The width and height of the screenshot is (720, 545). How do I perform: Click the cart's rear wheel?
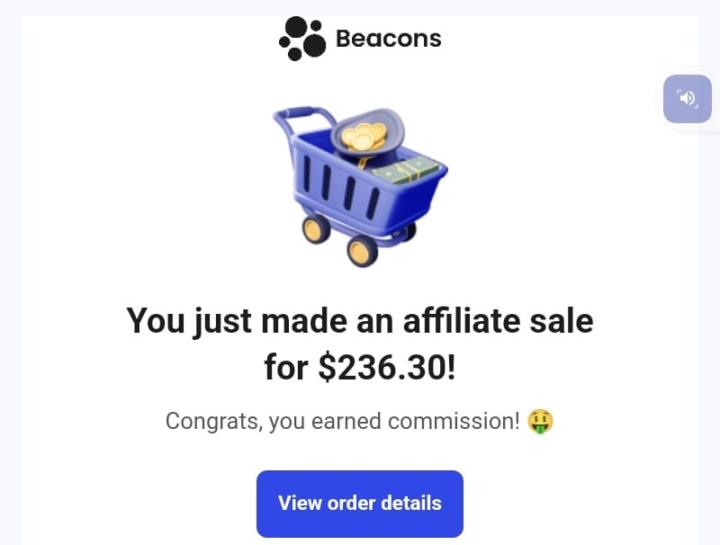(317, 229)
